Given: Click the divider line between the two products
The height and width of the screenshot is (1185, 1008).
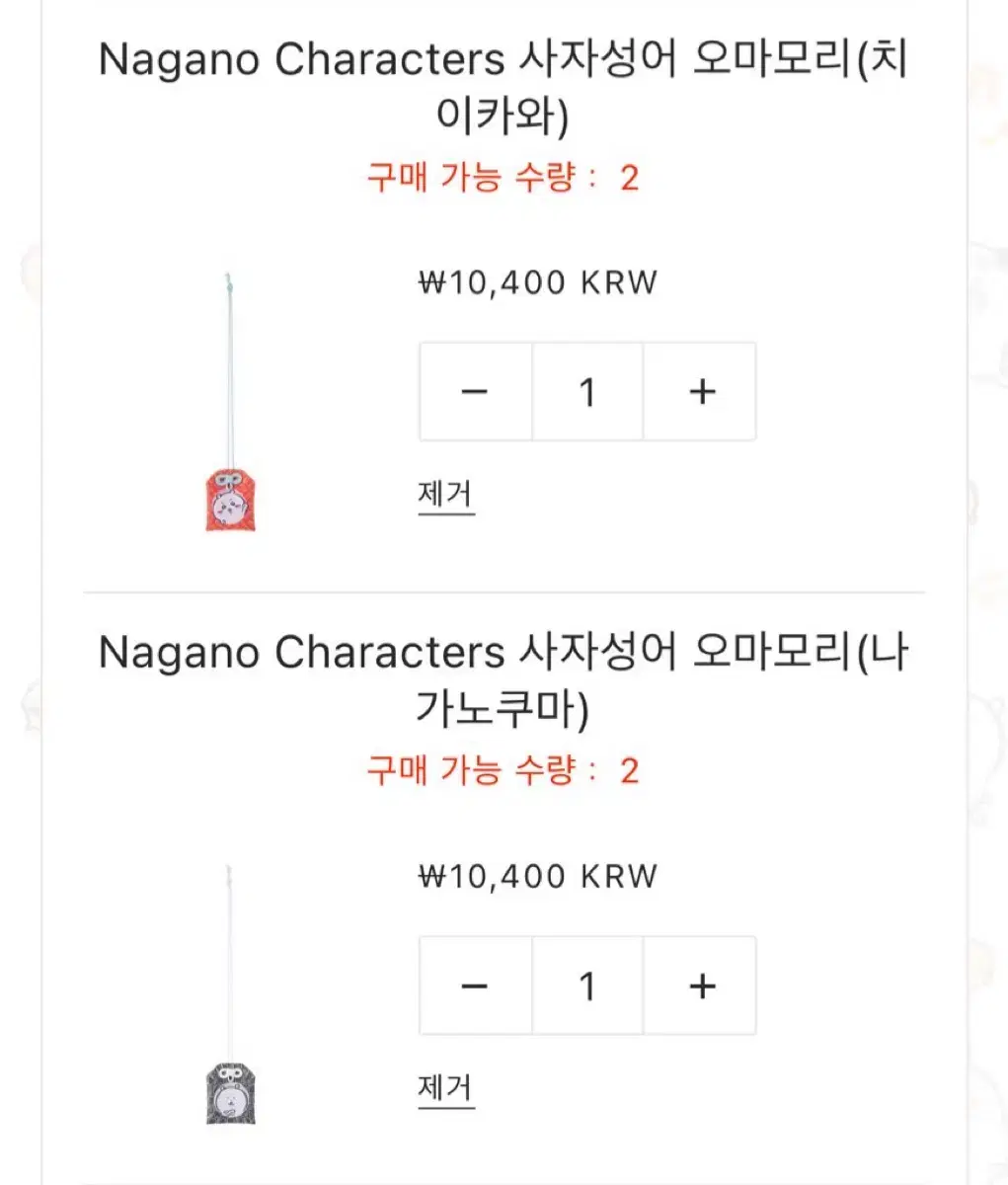Looking at the screenshot, I should click(x=504, y=592).
